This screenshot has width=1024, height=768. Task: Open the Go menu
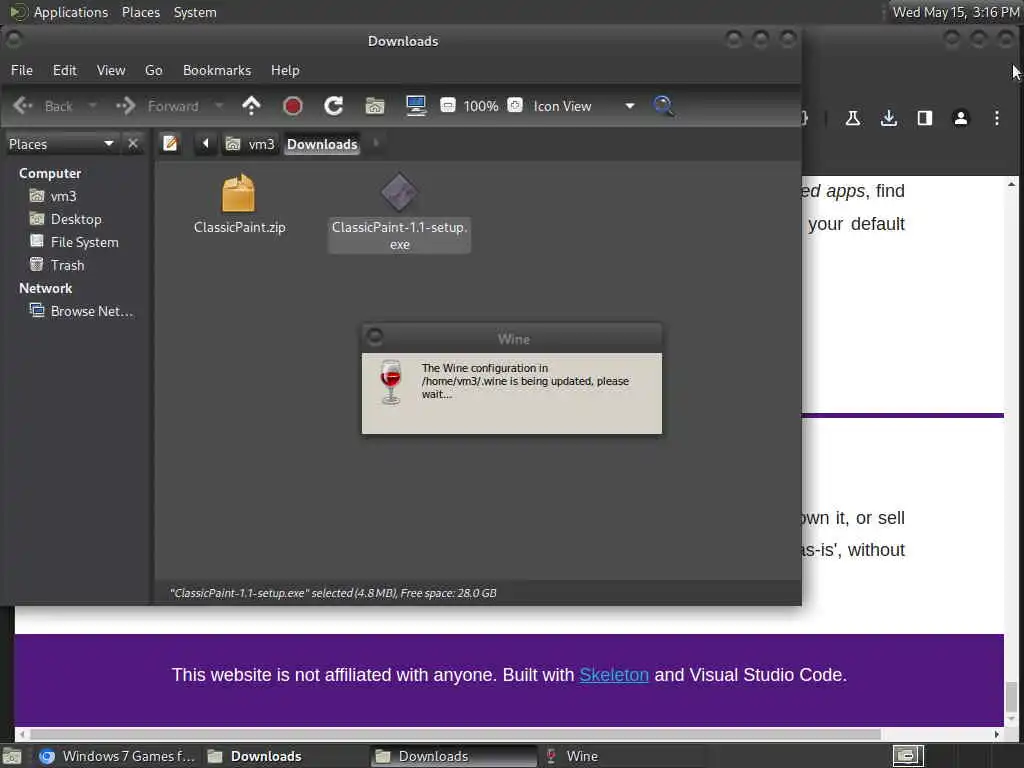pos(153,70)
